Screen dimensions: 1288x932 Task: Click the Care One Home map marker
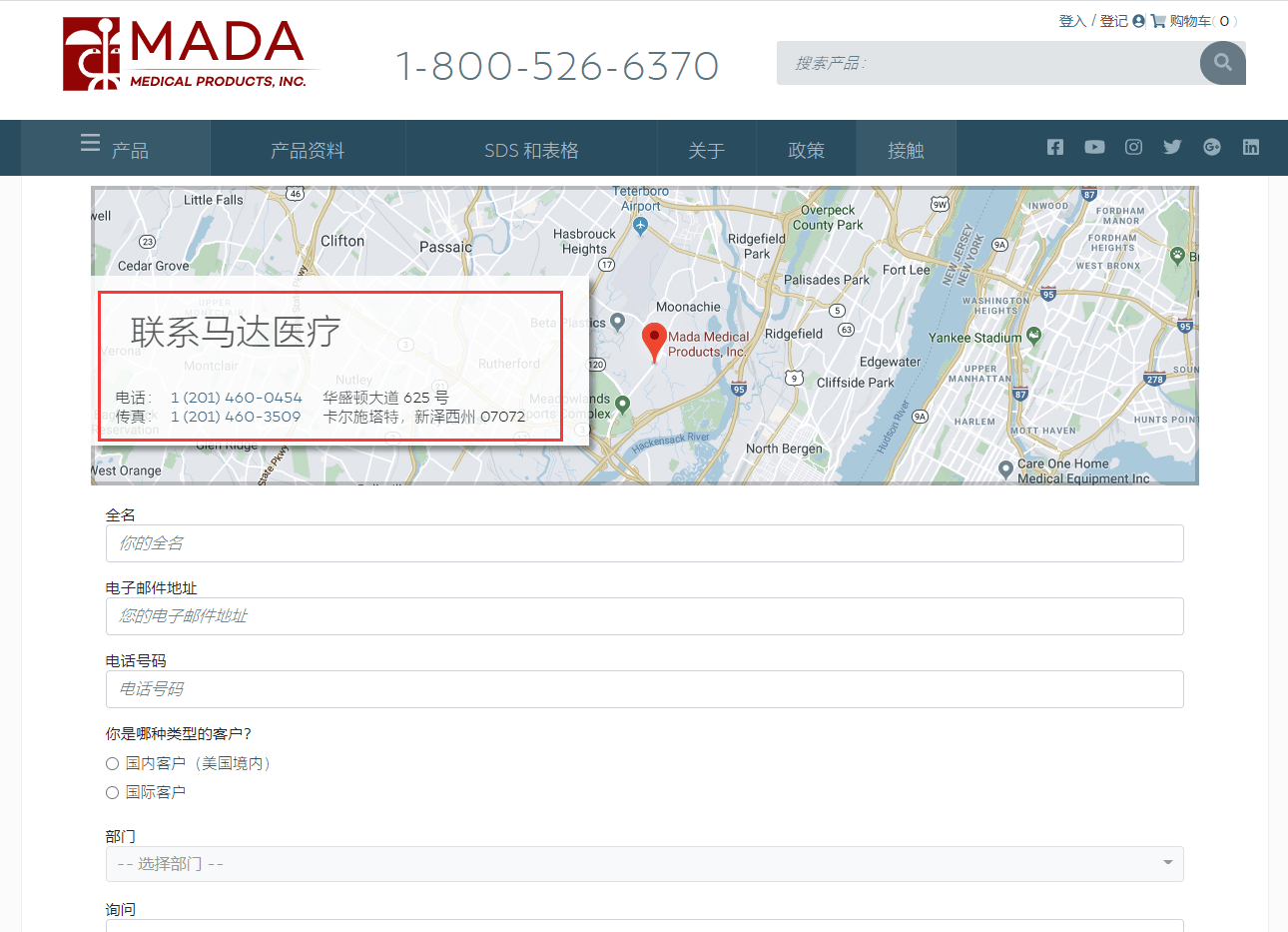[1005, 468]
